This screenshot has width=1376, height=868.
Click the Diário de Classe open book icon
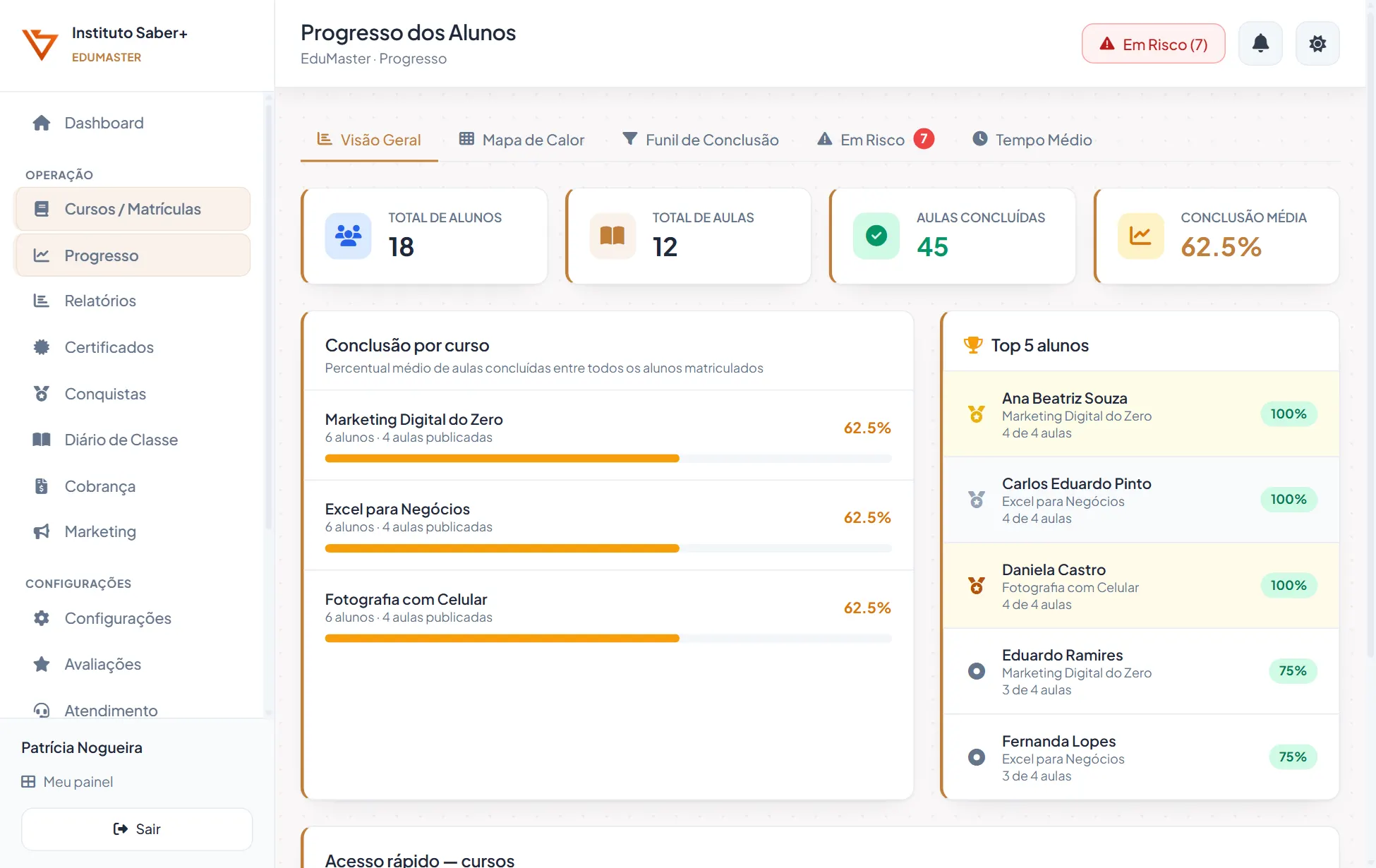coord(42,440)
